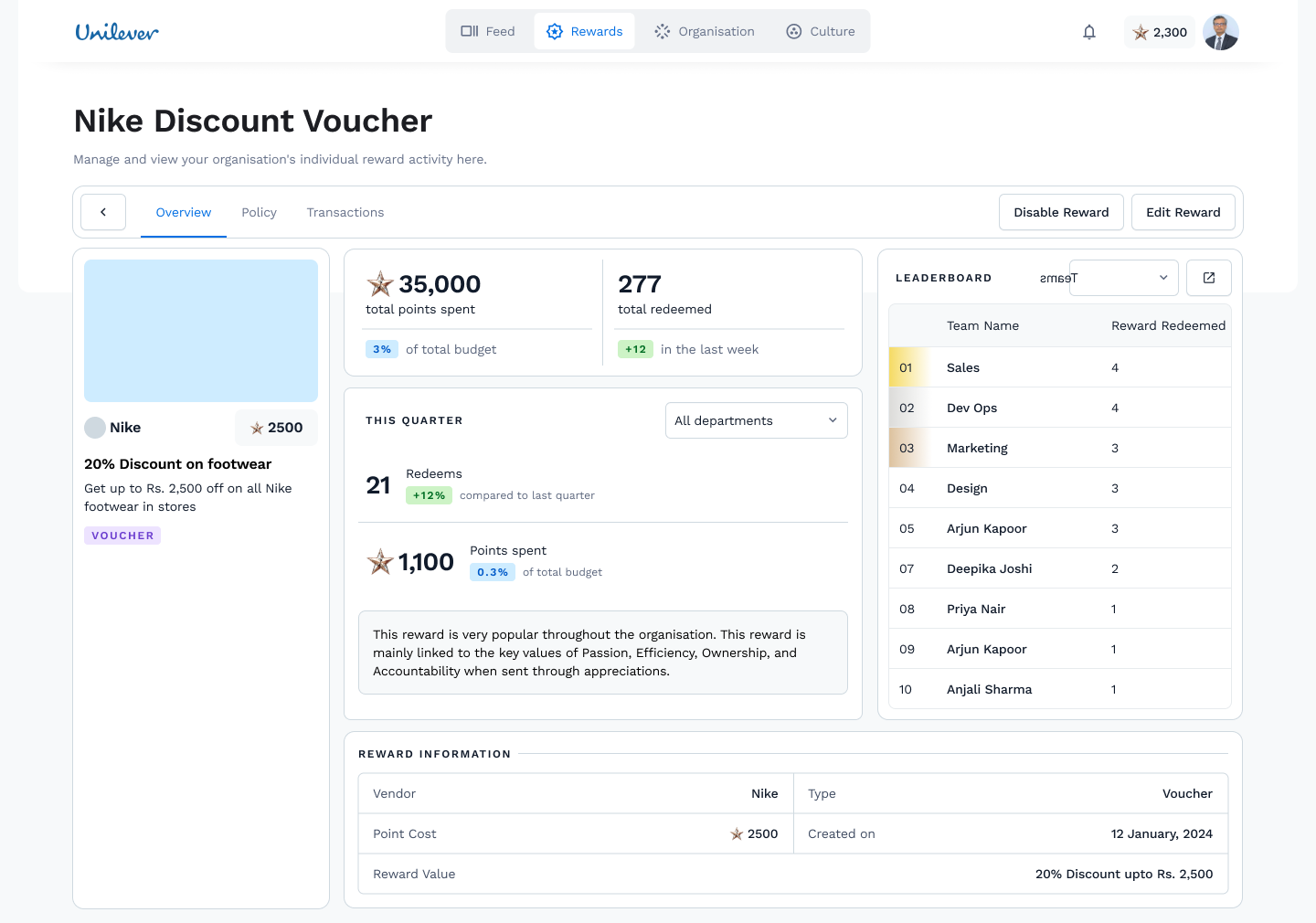1316x923 pixels.
Task: Open the Transactions tab
Action: point(345,212)
